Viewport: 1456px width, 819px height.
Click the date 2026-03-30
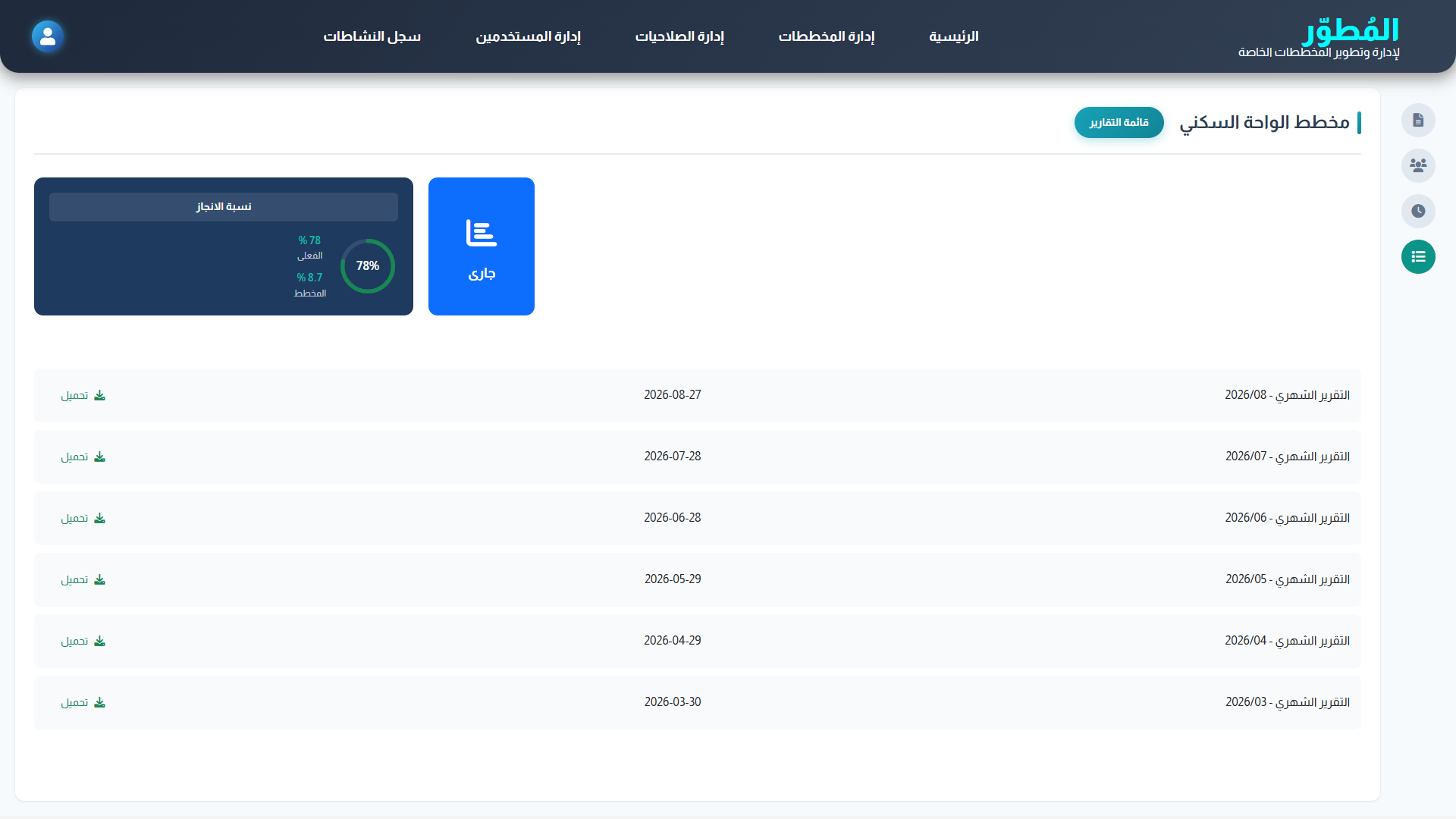pos(673,702)
